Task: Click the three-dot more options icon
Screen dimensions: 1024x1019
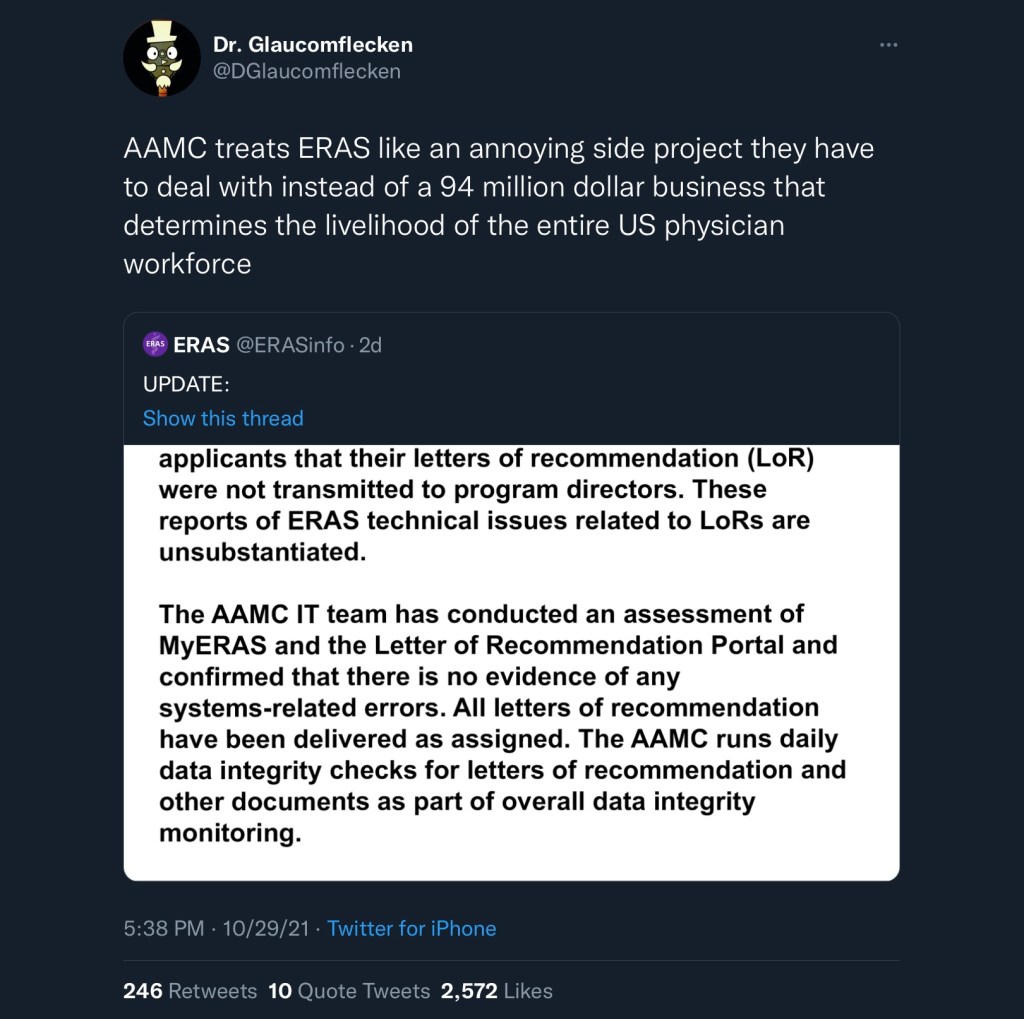Action: tap(888, 45)
